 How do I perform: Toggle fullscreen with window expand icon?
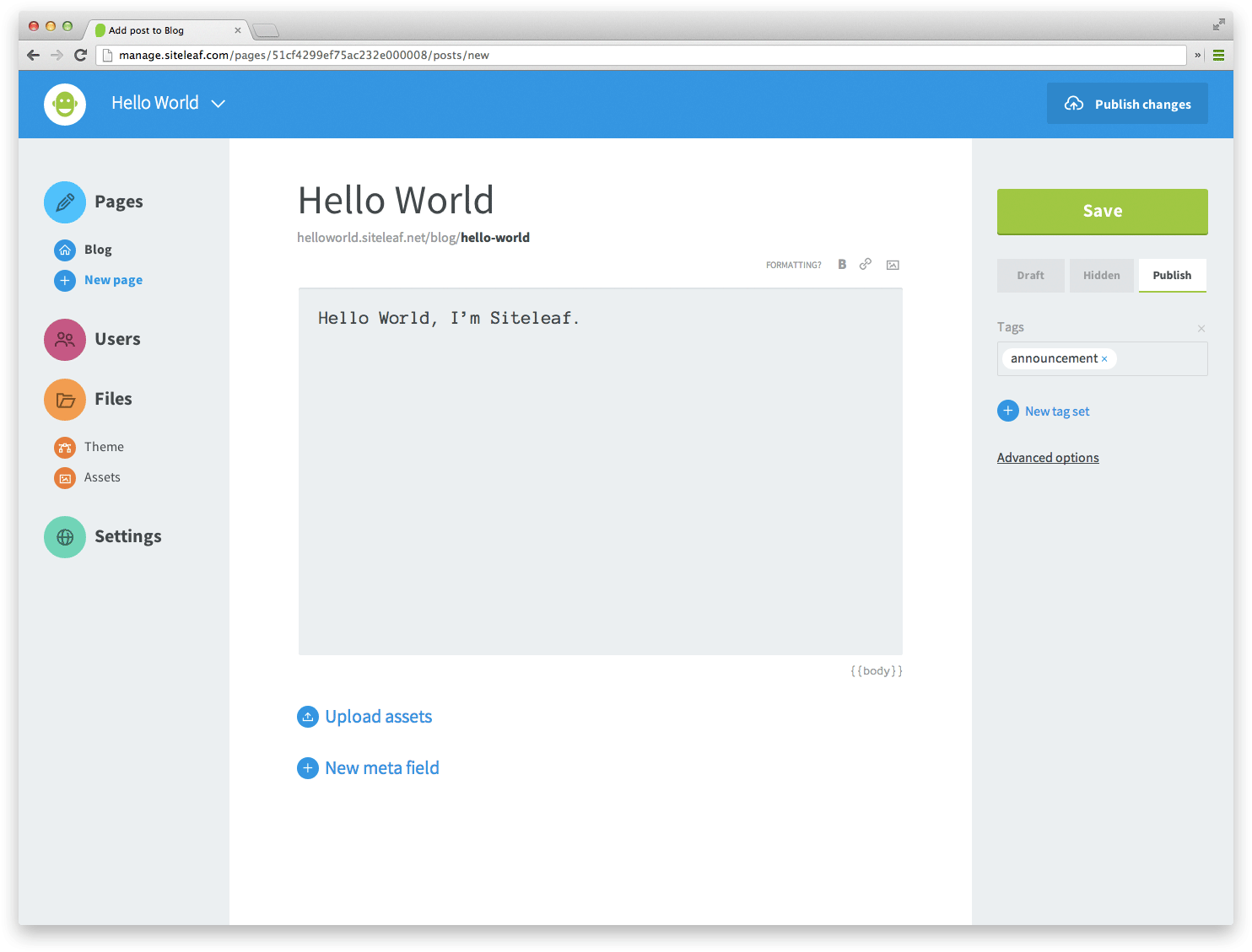[1219, 25]
